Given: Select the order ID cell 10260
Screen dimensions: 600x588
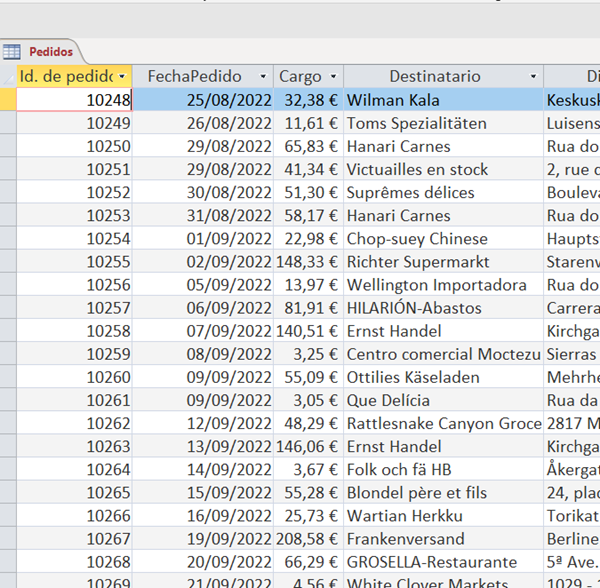Looking at the screenshot, I should tap(75, 377).
